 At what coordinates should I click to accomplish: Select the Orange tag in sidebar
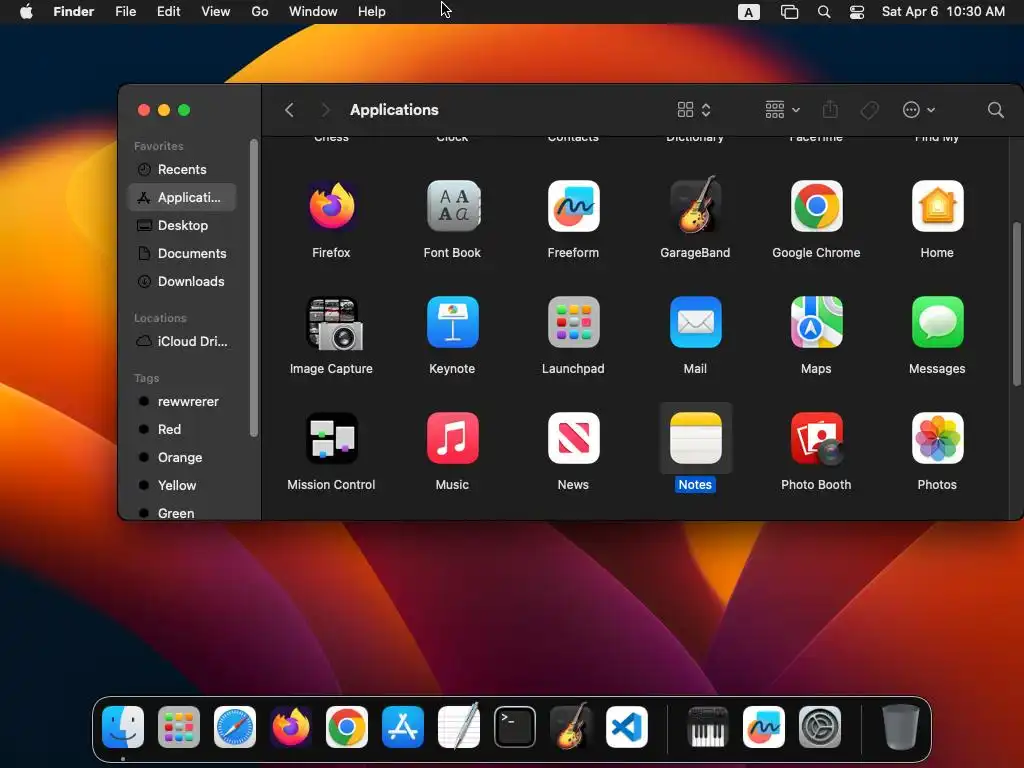(x=182, y=458)
